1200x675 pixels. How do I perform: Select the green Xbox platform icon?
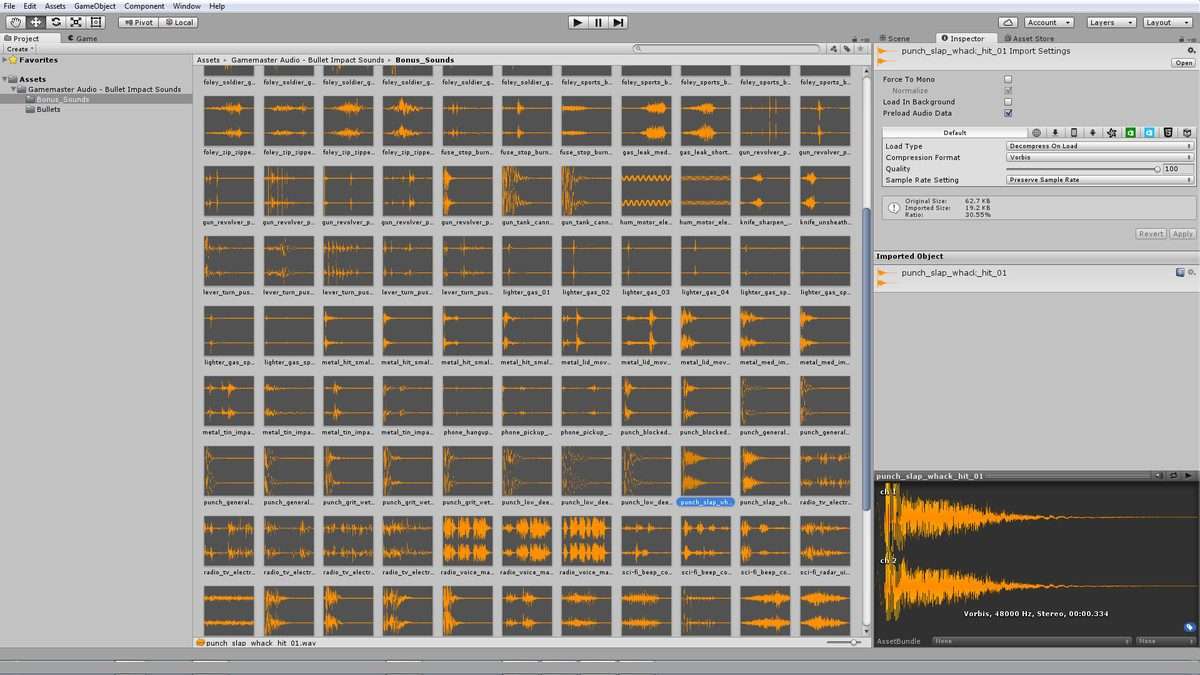pyautogui.click(x=1131, y=132)
